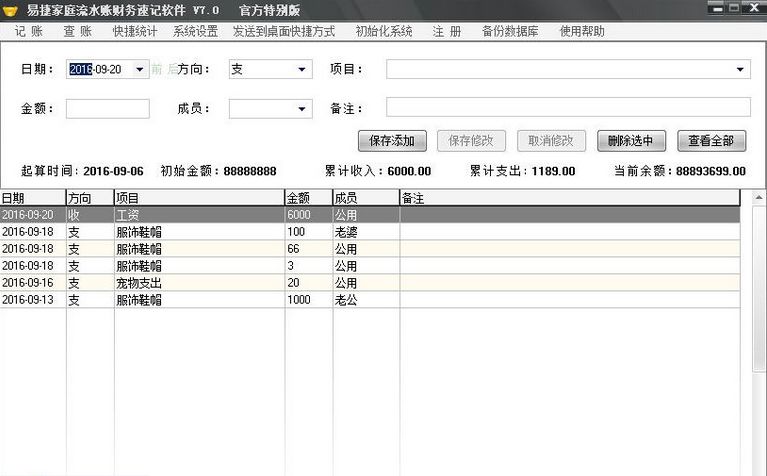767x476 pixels.
Task: Sort by the 方向 column header
Action: click(90, 198)
